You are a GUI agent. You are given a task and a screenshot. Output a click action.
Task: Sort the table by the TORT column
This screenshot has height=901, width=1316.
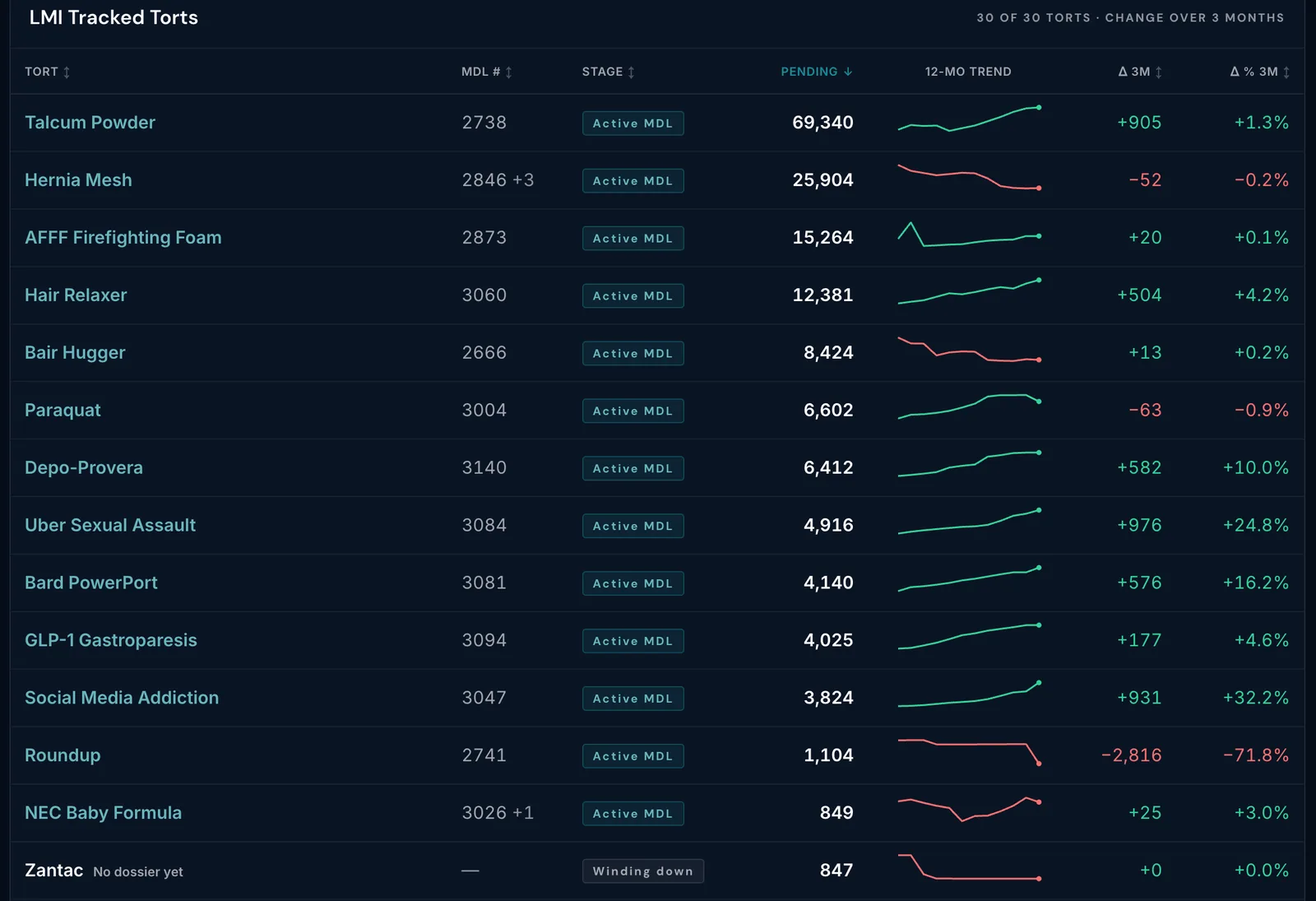47,72
